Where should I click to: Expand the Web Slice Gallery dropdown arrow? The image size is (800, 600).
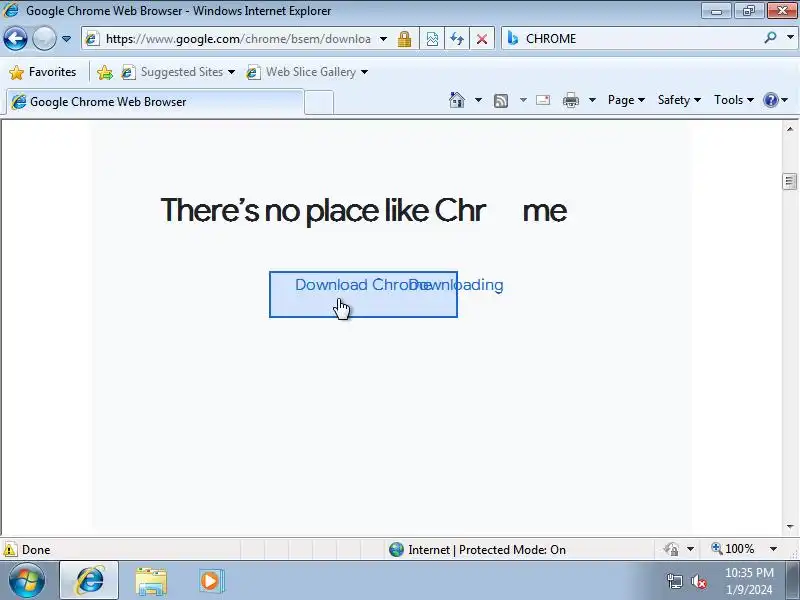tap(364, 72)
